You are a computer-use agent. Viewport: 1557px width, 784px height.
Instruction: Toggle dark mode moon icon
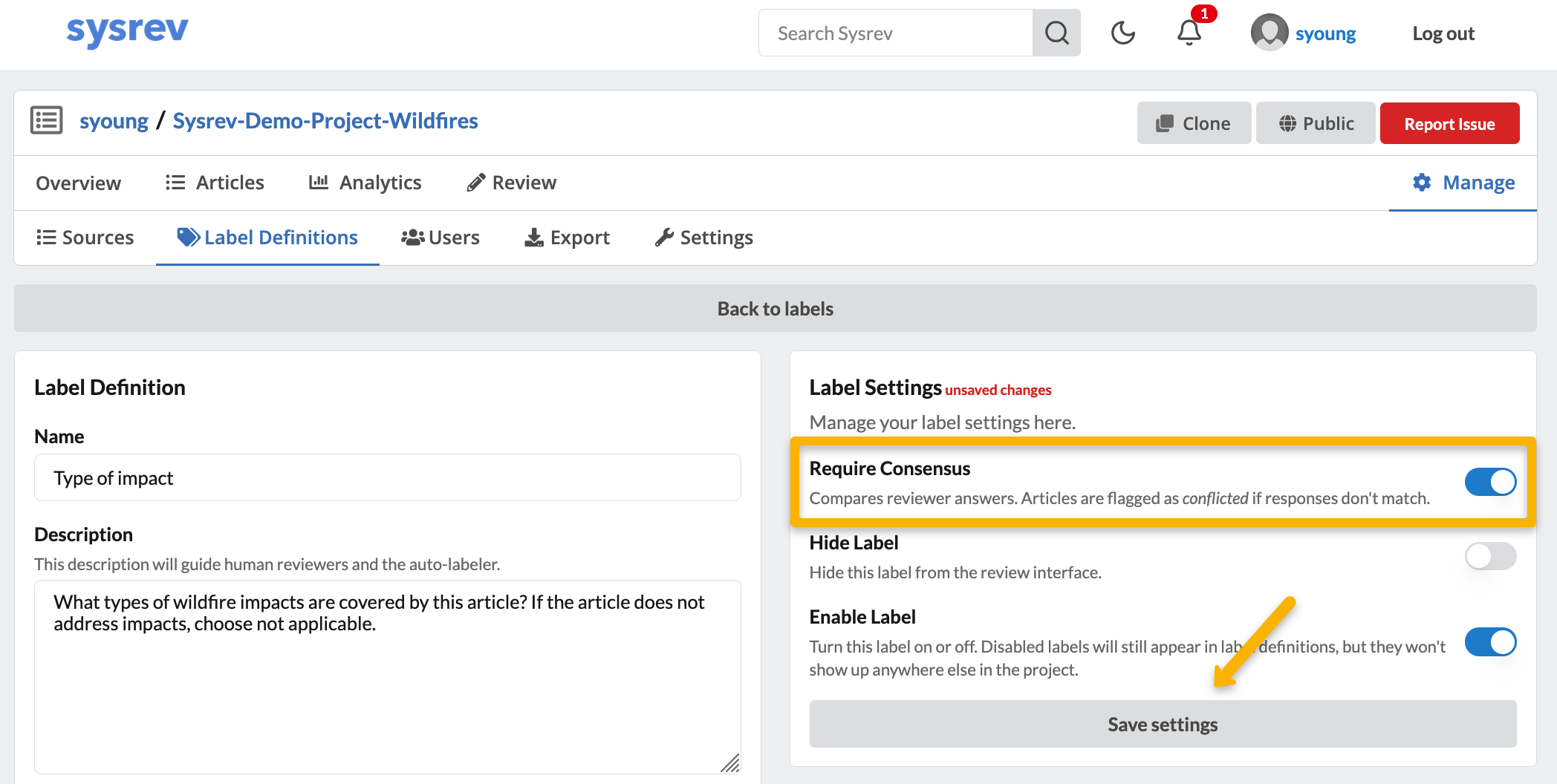coord(1122,33)
